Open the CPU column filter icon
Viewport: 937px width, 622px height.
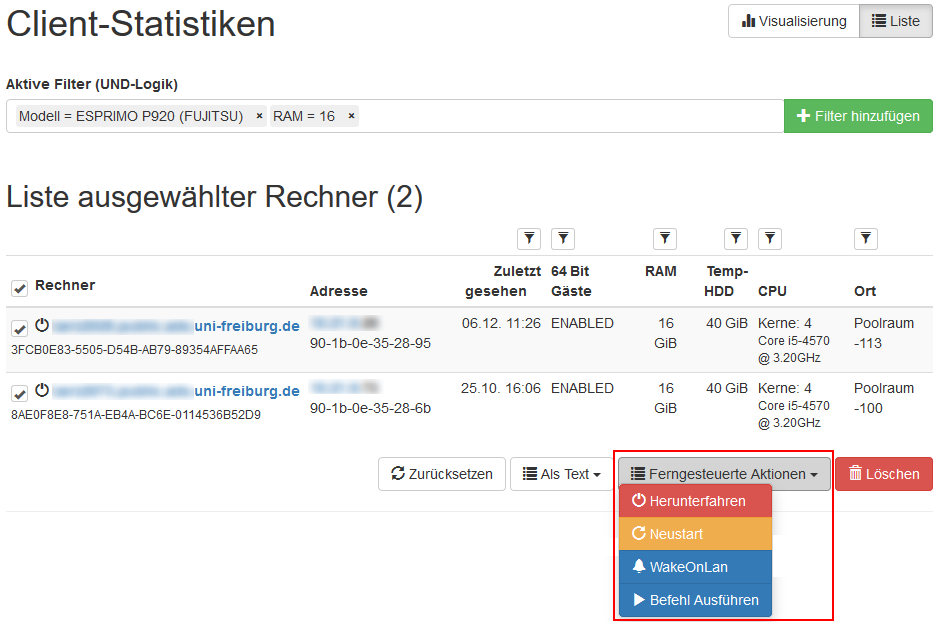(x=770, y=238)
